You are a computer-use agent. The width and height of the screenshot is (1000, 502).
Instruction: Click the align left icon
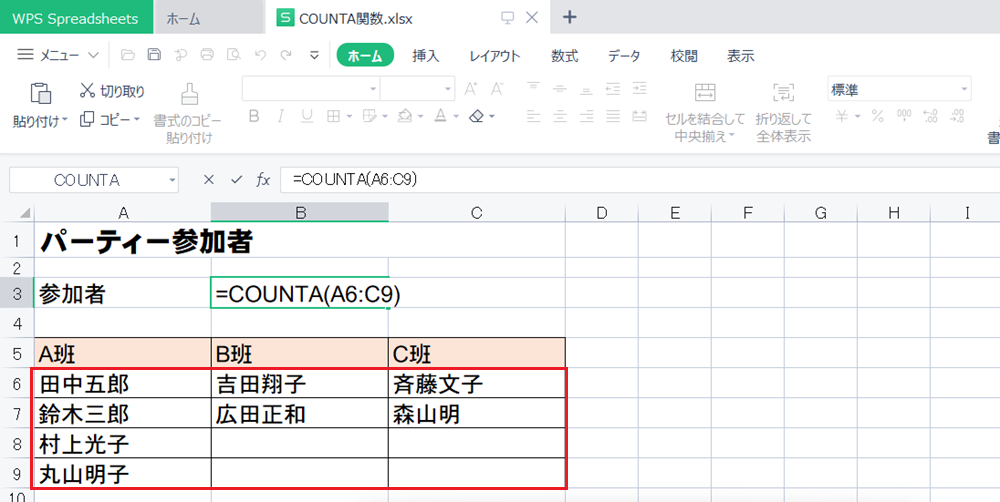tap(533, 116)
